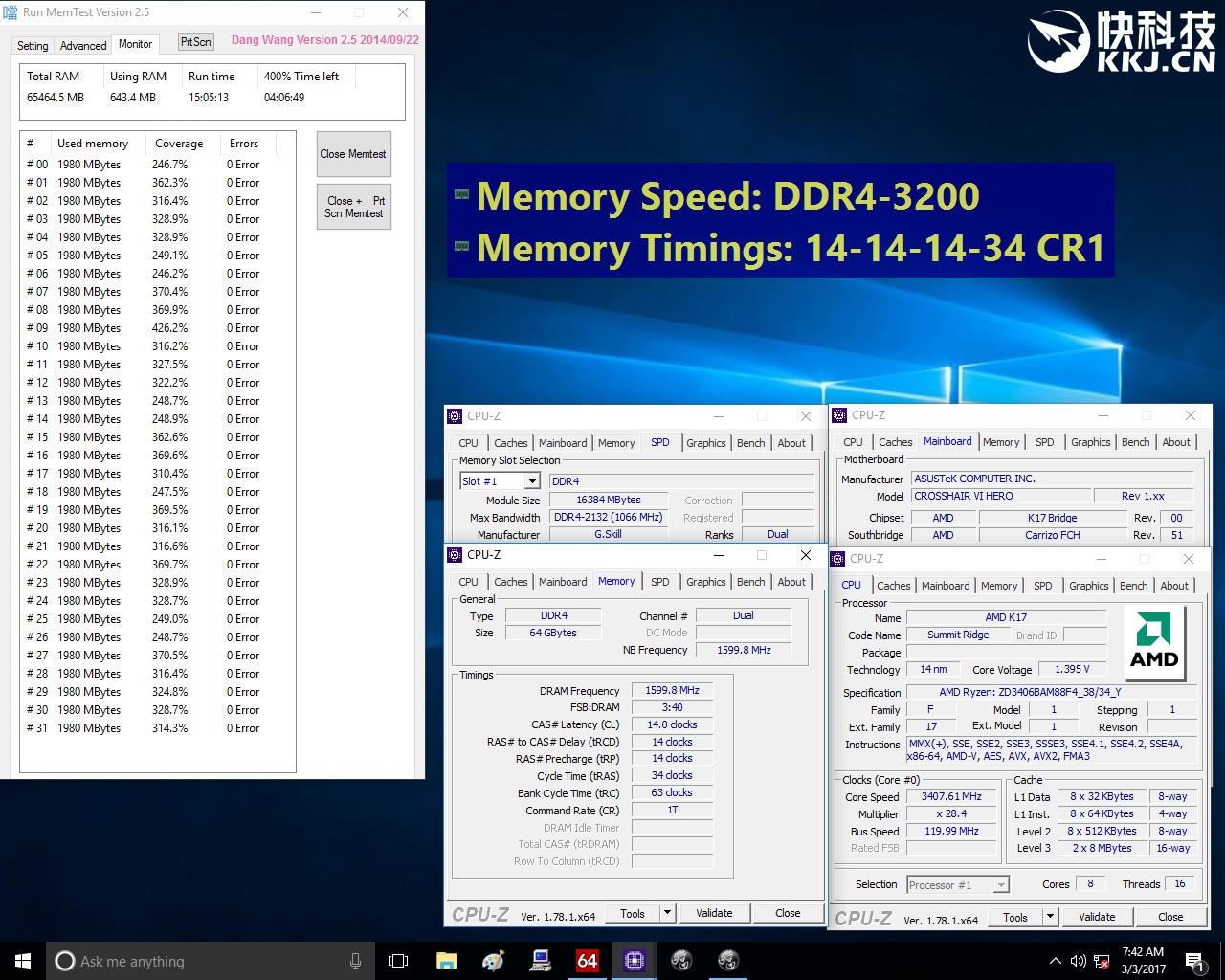
Task: Expand the Processor #1 selection dropdown
Action: [1001, 885]
